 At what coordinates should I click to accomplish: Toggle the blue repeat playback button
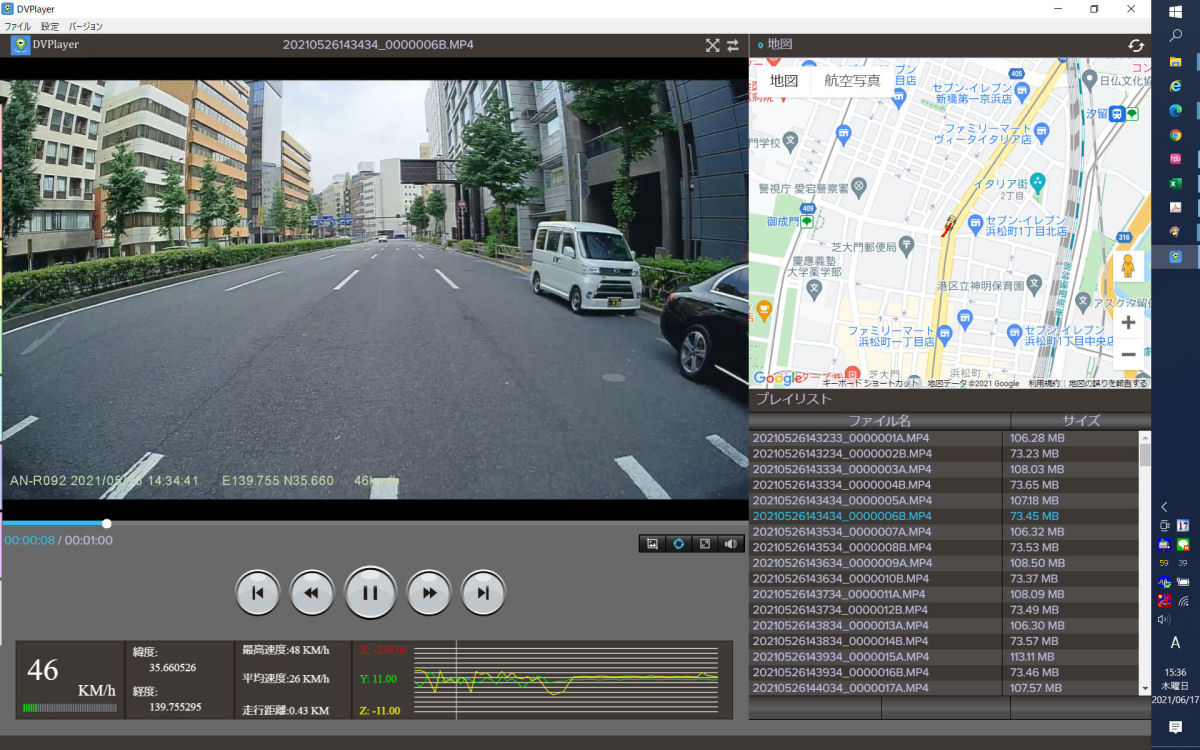(678, 544)
